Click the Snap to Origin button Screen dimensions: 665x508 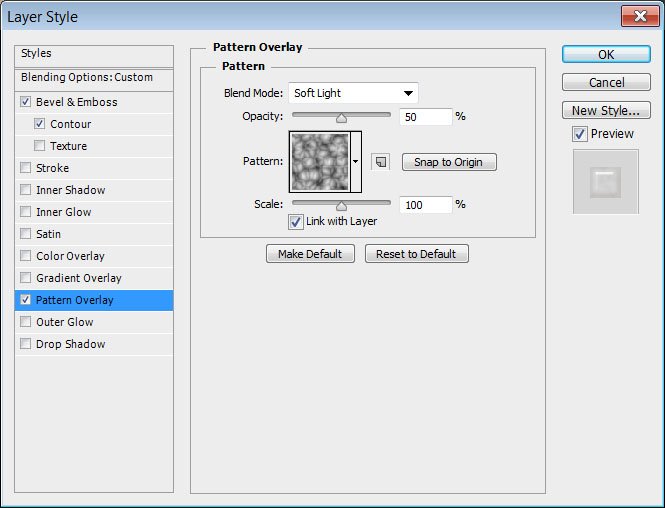[x=449, y=162]
